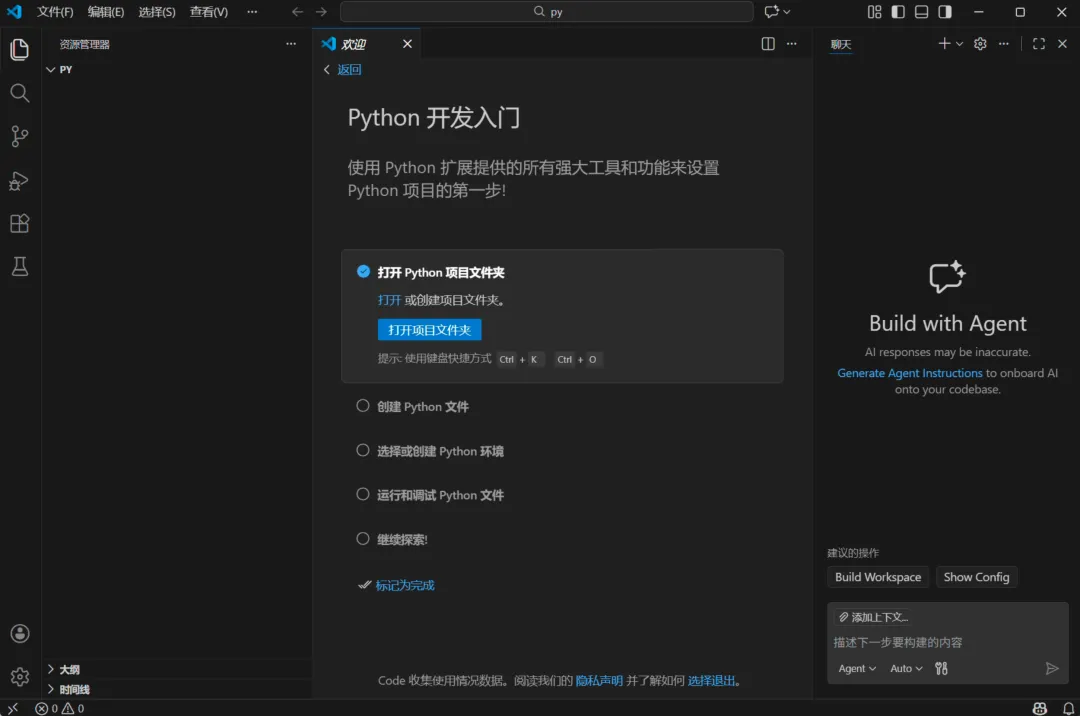Click 添加上下文 attach context button
Screen dimensions: 1080x716
pyautogui.click(x=873, y=617)
